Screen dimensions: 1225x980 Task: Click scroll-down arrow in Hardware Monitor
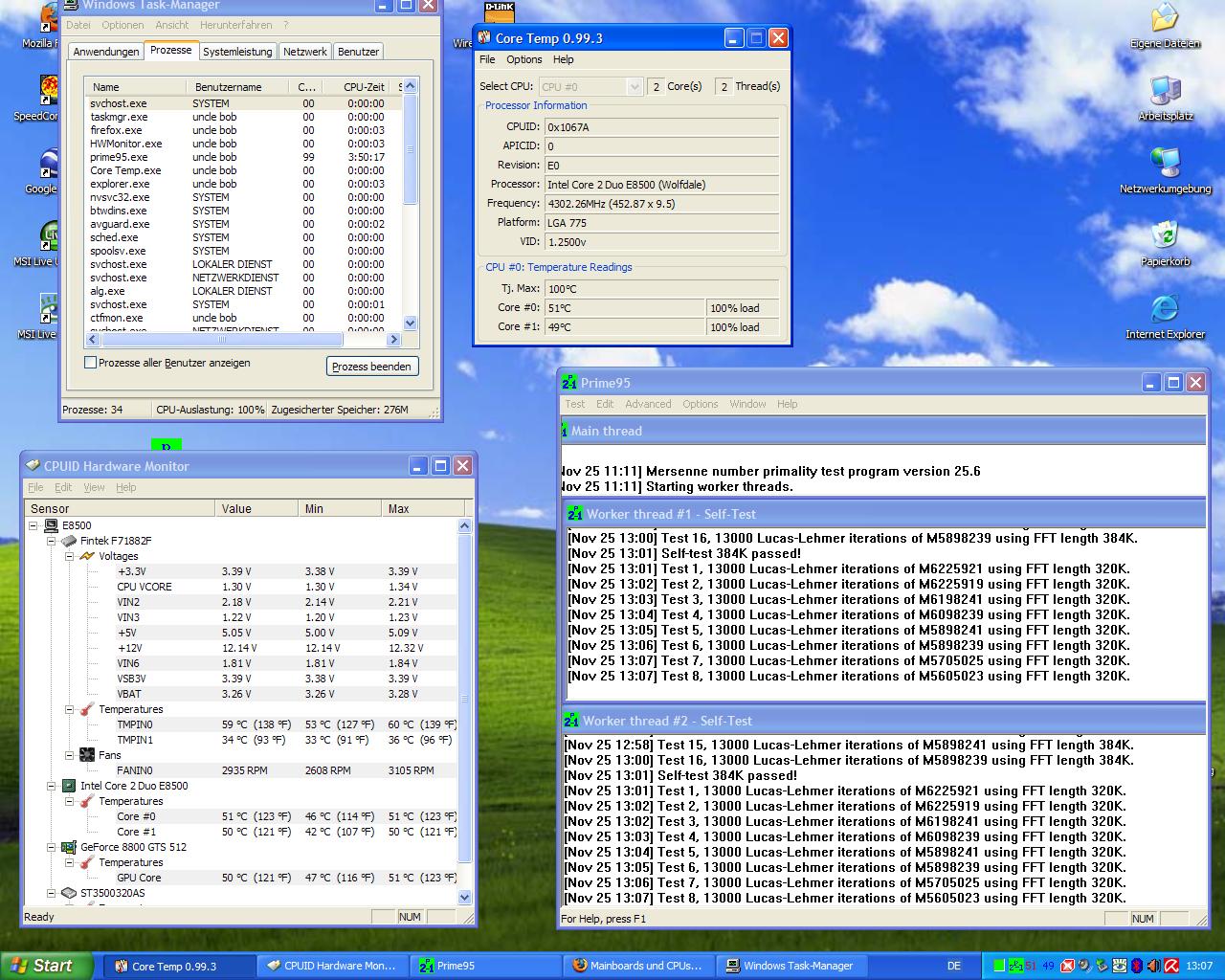tap(465, 897)
